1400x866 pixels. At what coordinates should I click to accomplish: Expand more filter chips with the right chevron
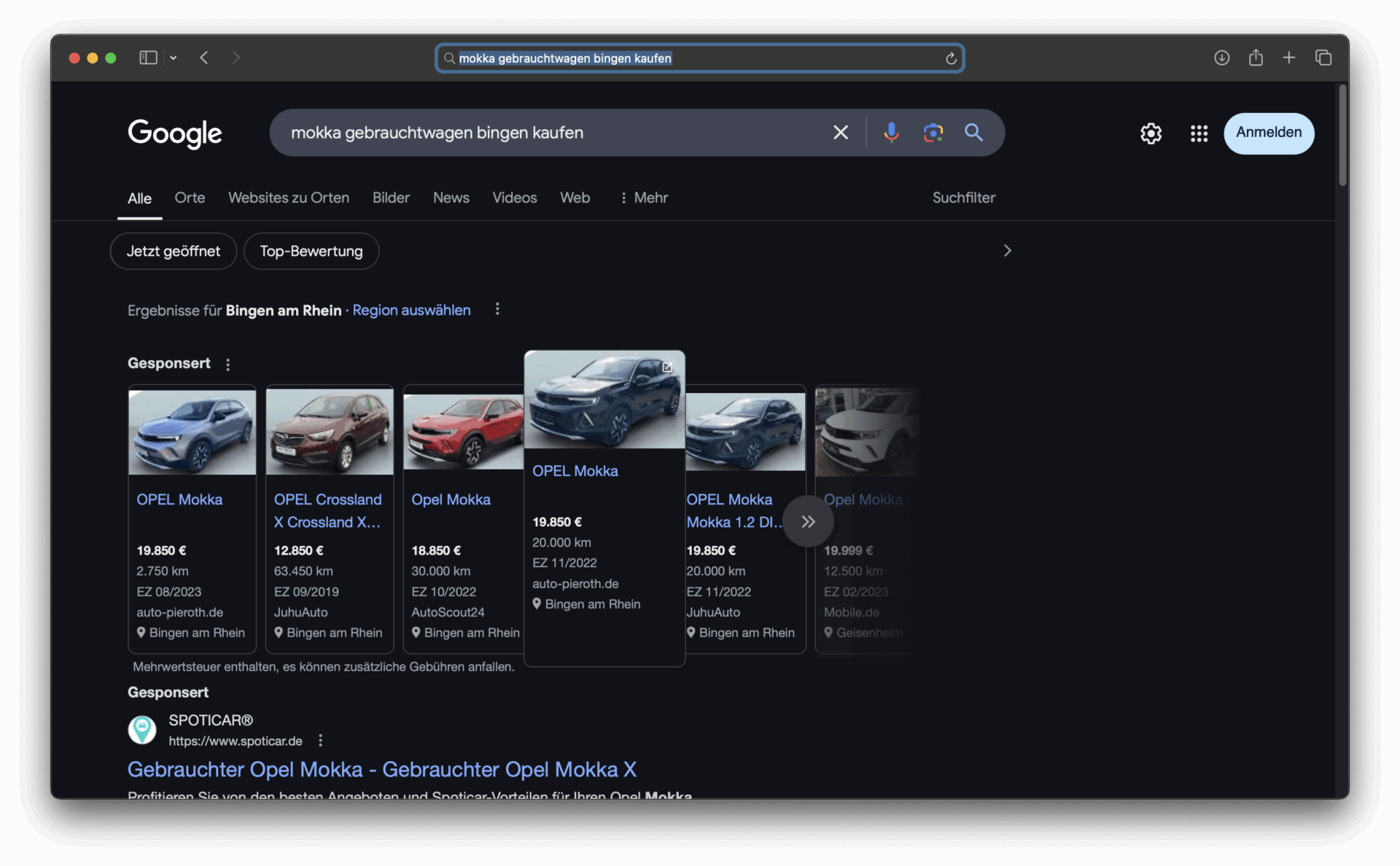[x=1007, y=251]
